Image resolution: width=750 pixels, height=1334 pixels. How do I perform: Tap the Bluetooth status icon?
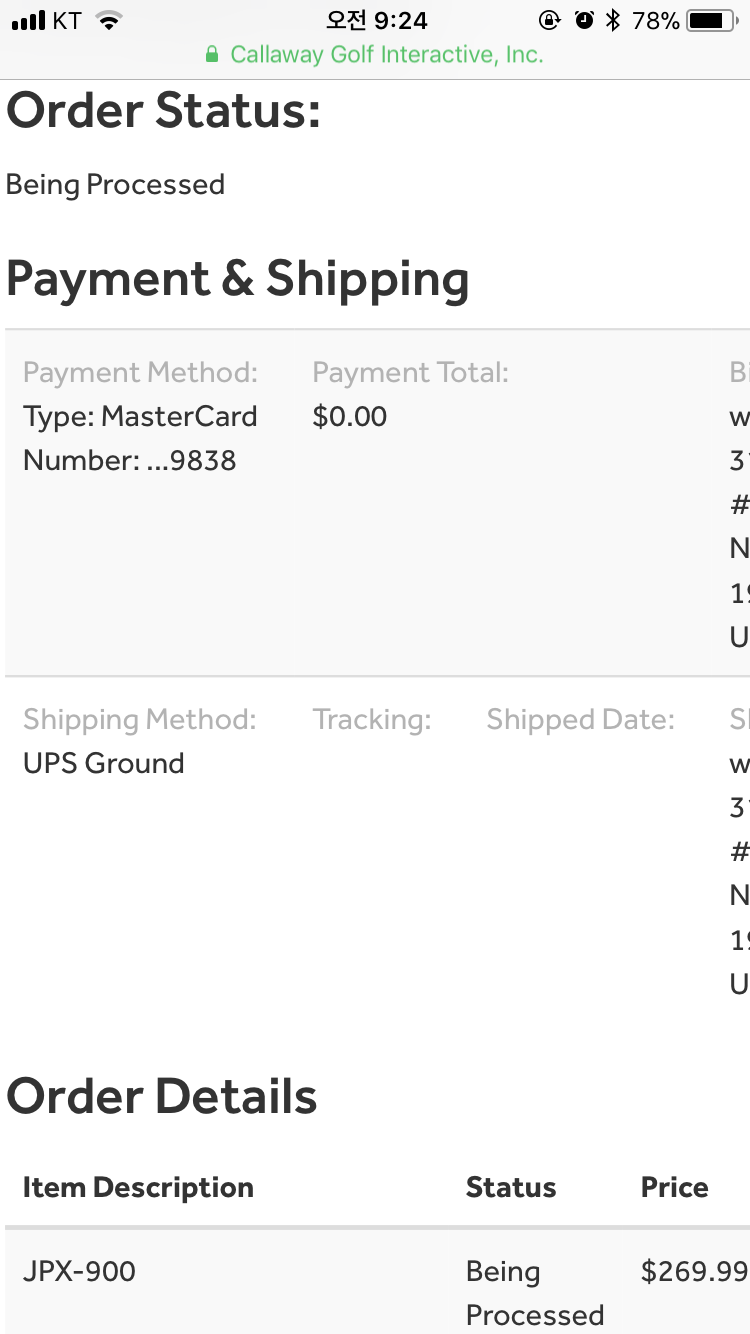[613, 21]
